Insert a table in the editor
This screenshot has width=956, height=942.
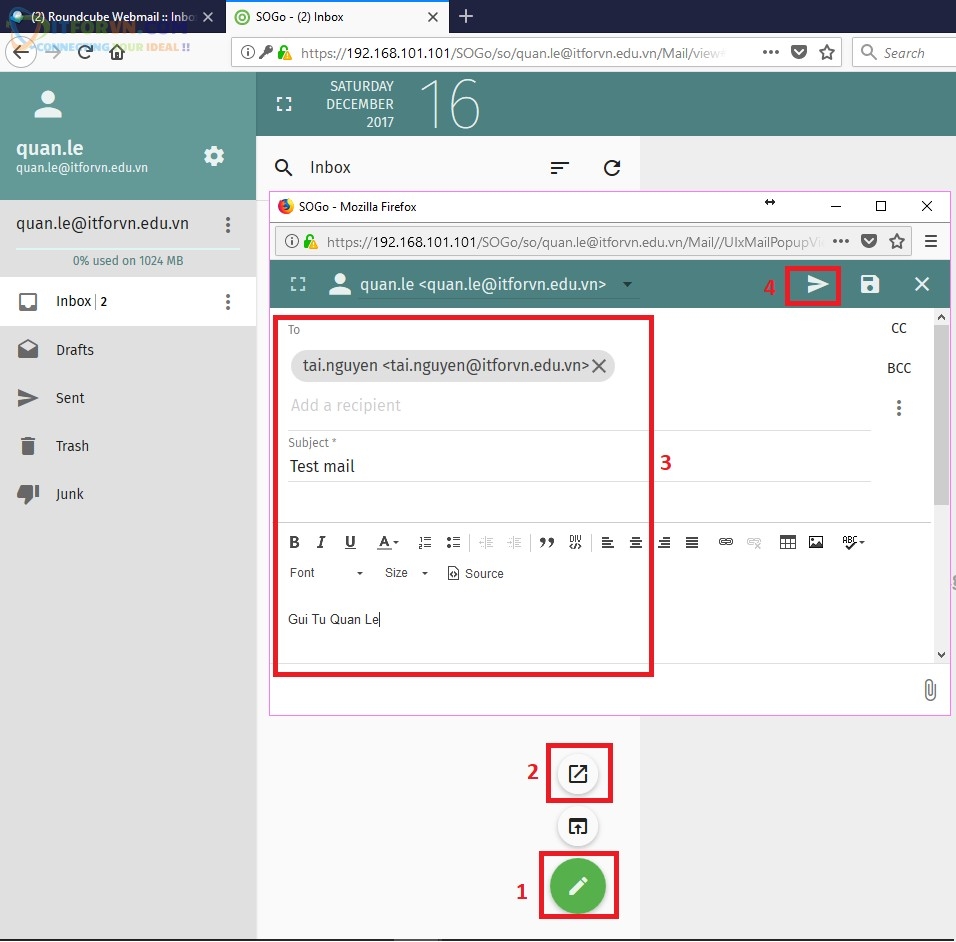tap(788, 542)
